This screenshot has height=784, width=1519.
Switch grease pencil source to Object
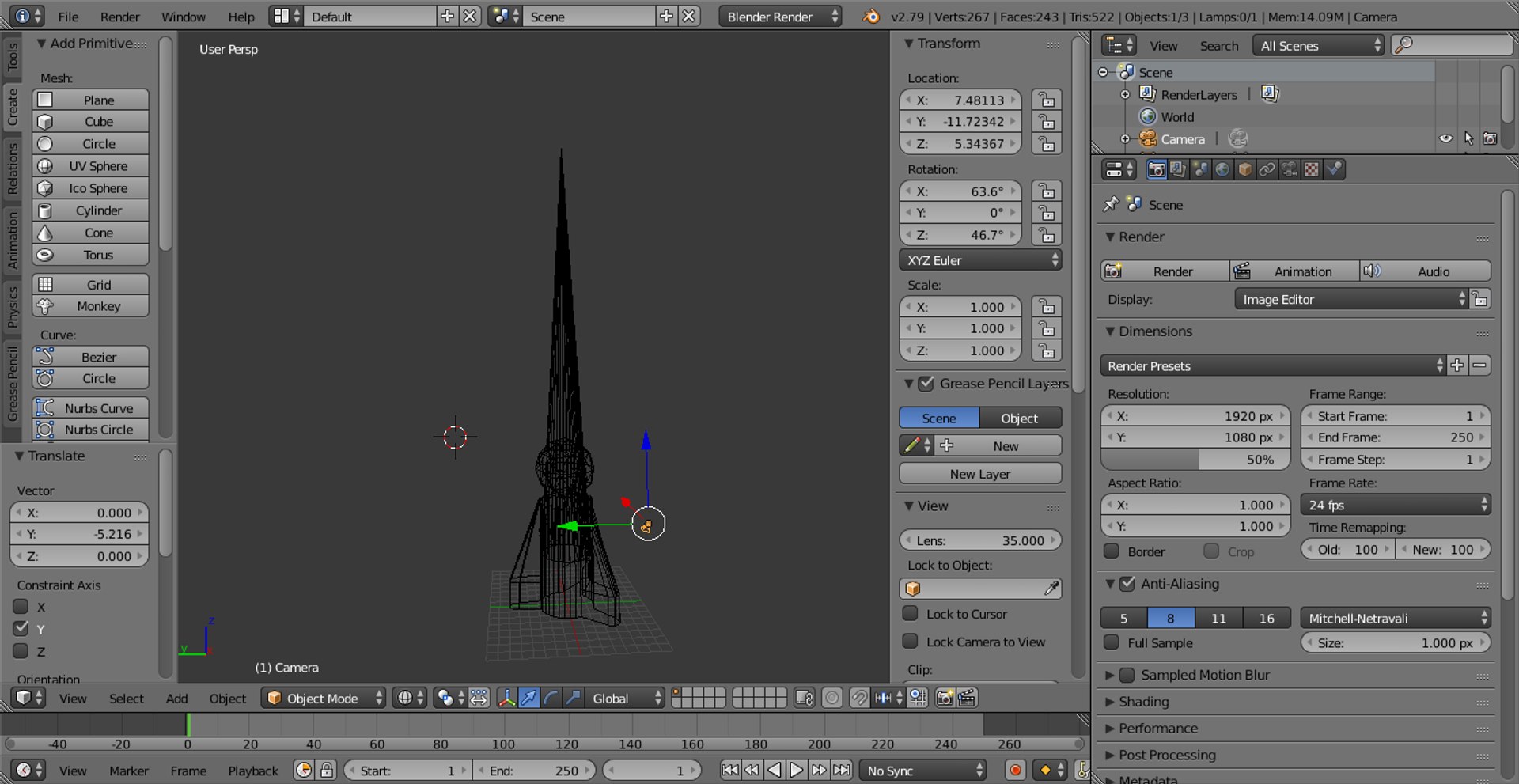[1020, 418]
